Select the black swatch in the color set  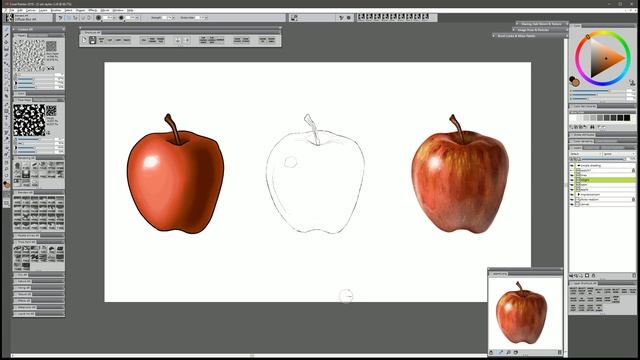(x=627, y=118)
